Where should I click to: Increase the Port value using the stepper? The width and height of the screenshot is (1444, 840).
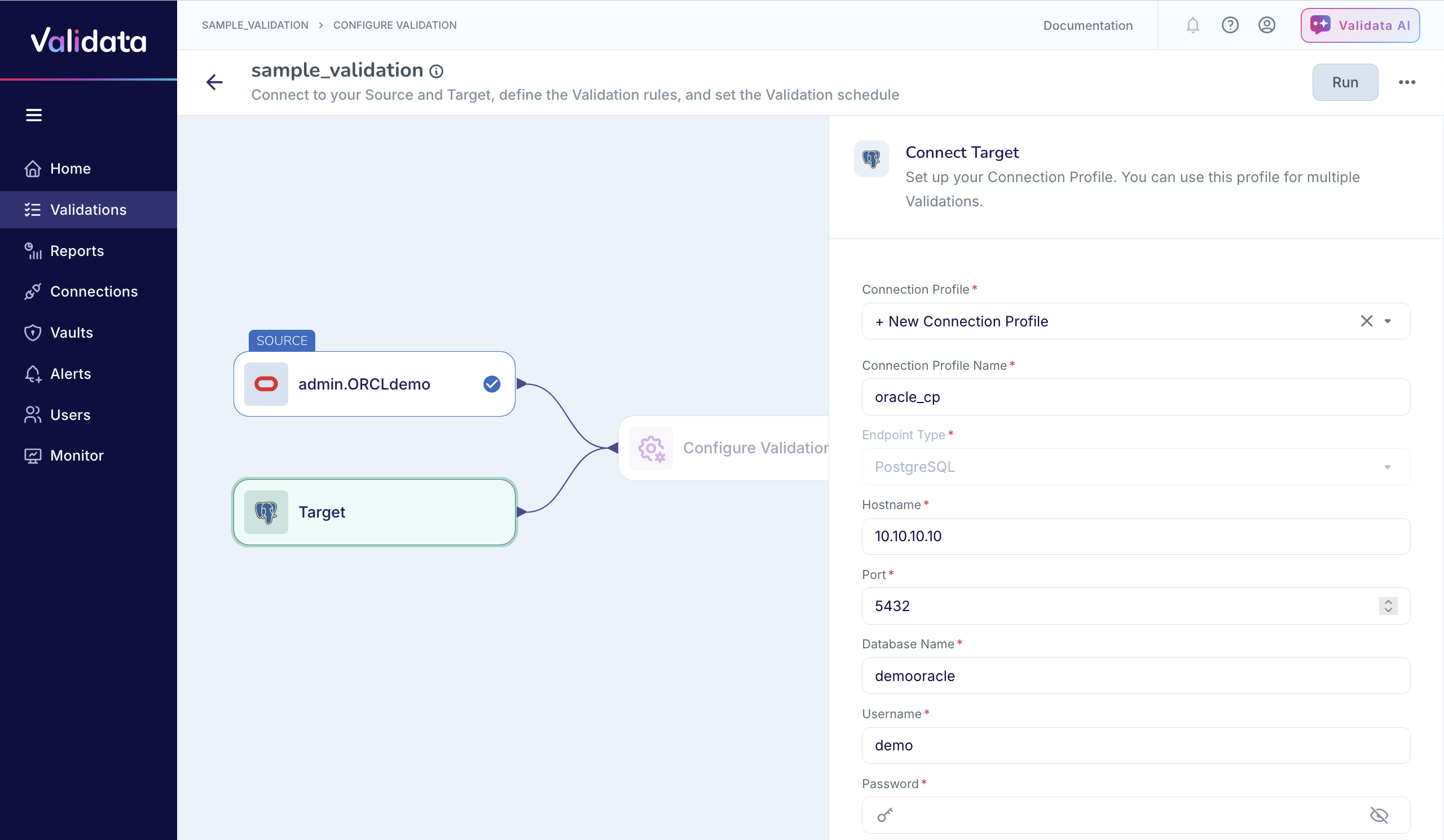click(1388, 602)
